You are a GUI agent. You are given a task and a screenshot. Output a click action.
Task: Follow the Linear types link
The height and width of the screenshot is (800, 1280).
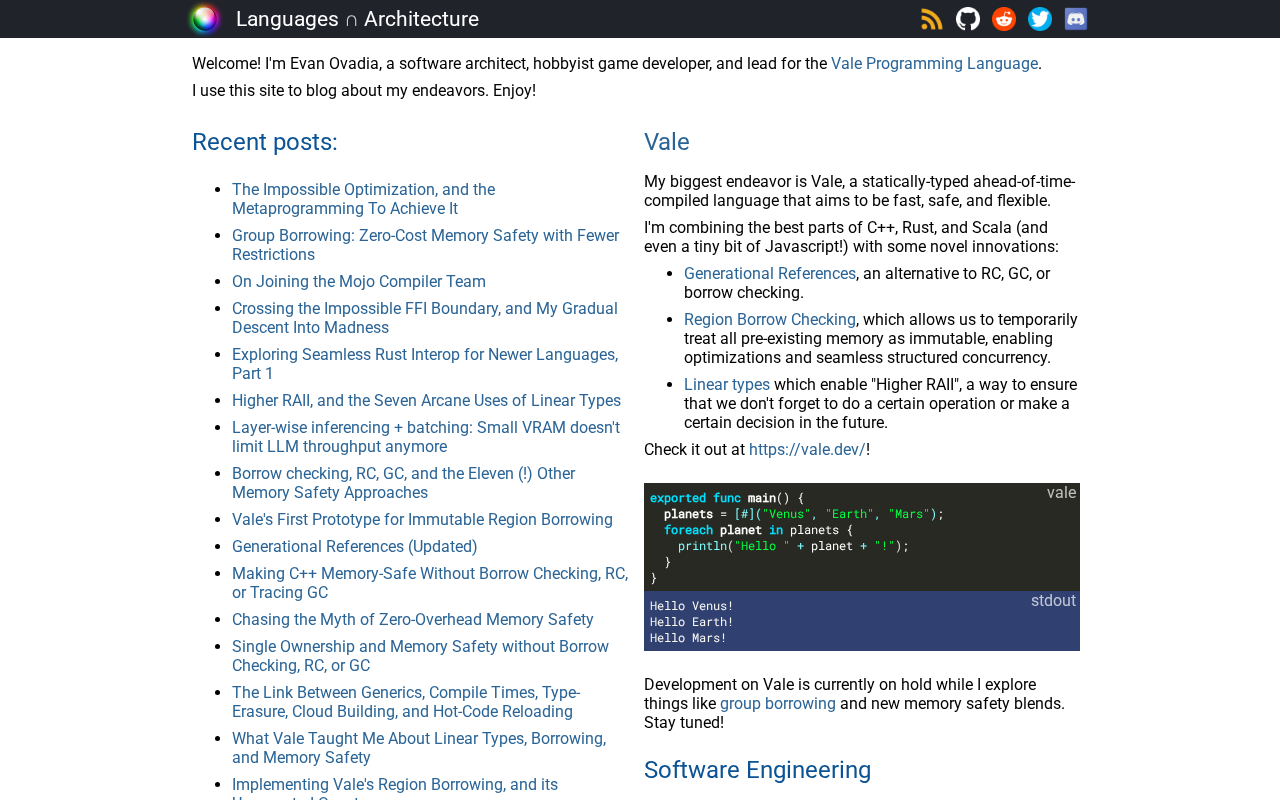[727, 385]
